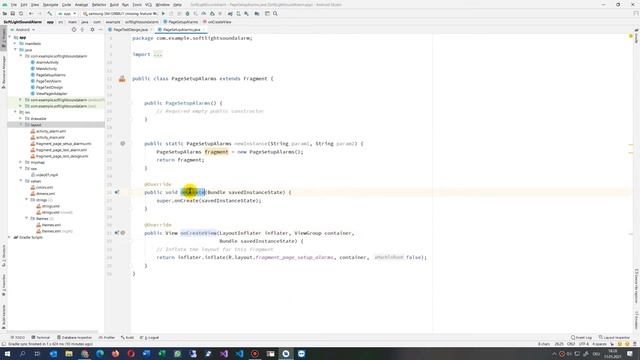Viewport: 640px width, 360px height.
Task: Select AlarmActivity class in project tree
Action: 47,62
